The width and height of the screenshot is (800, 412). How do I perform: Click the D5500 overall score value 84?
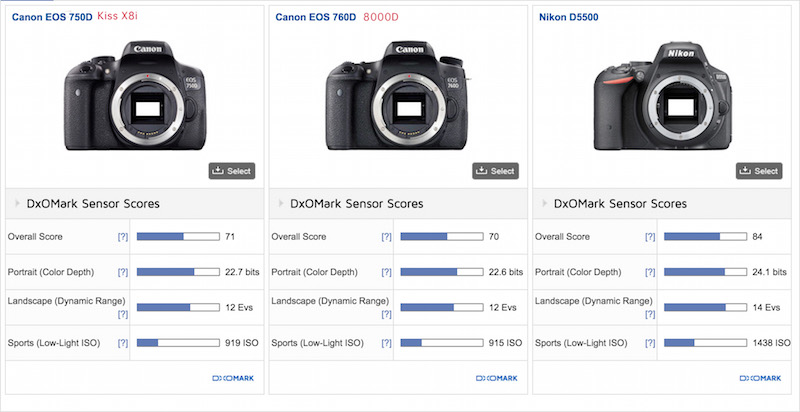click(x=757, y=237)
